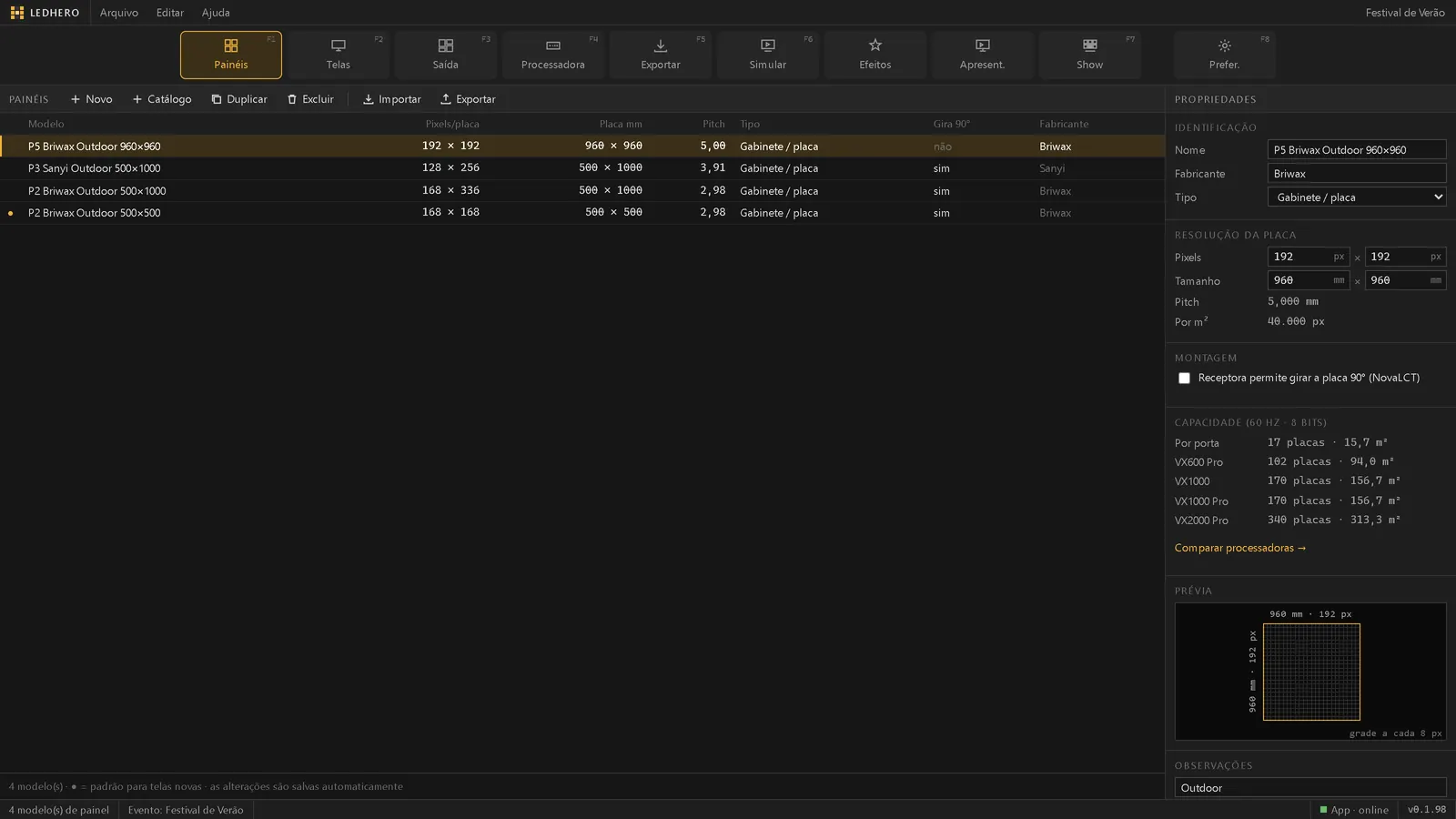The image size is (1456, 819).
Task: Open the Saída module
Action: coord(446,55)
